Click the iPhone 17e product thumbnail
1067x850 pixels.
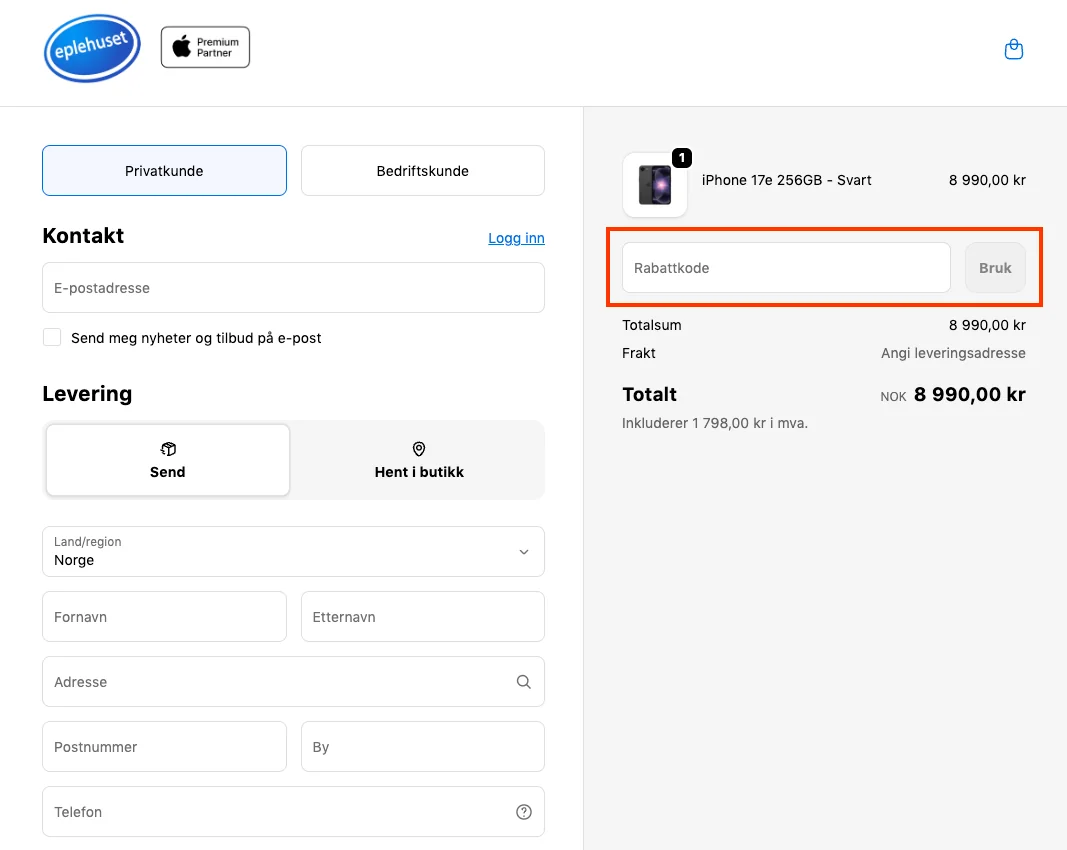pos(655,185)
